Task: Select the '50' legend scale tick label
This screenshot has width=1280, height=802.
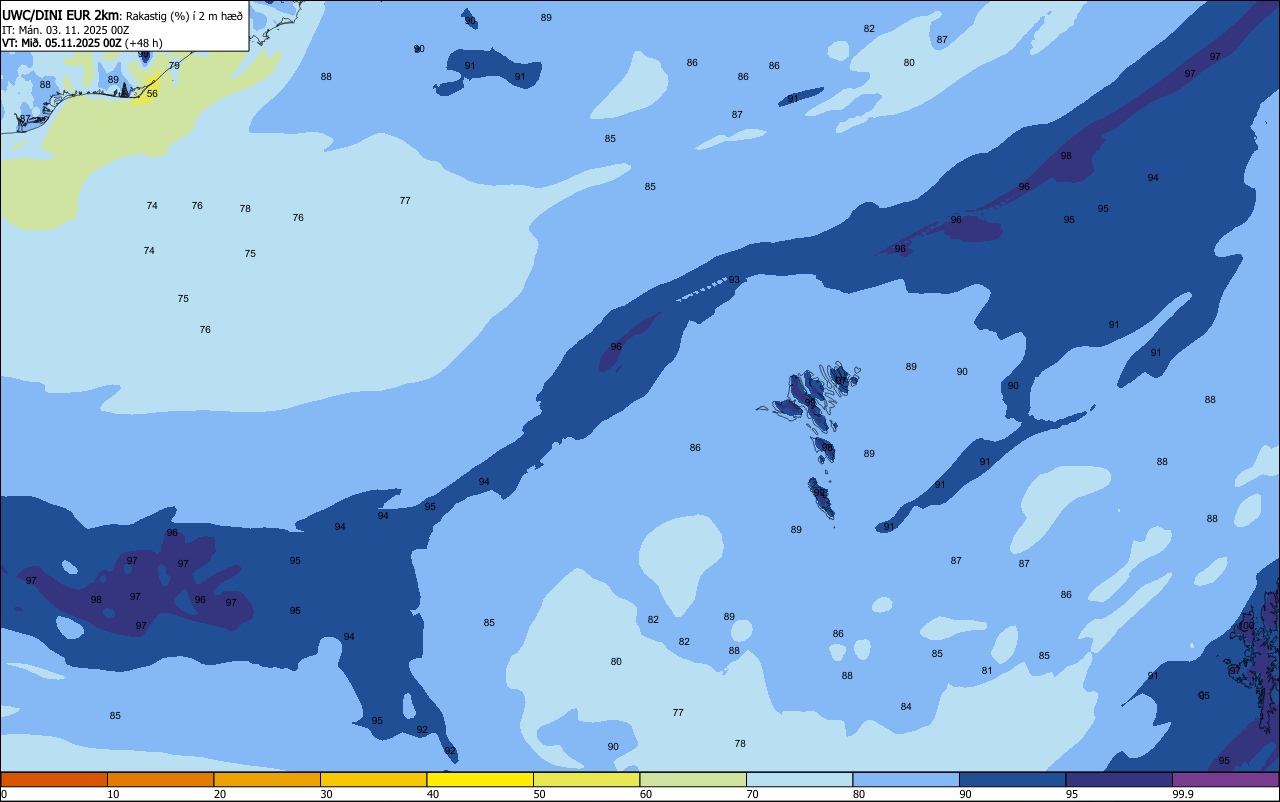Action: (539, 794)
